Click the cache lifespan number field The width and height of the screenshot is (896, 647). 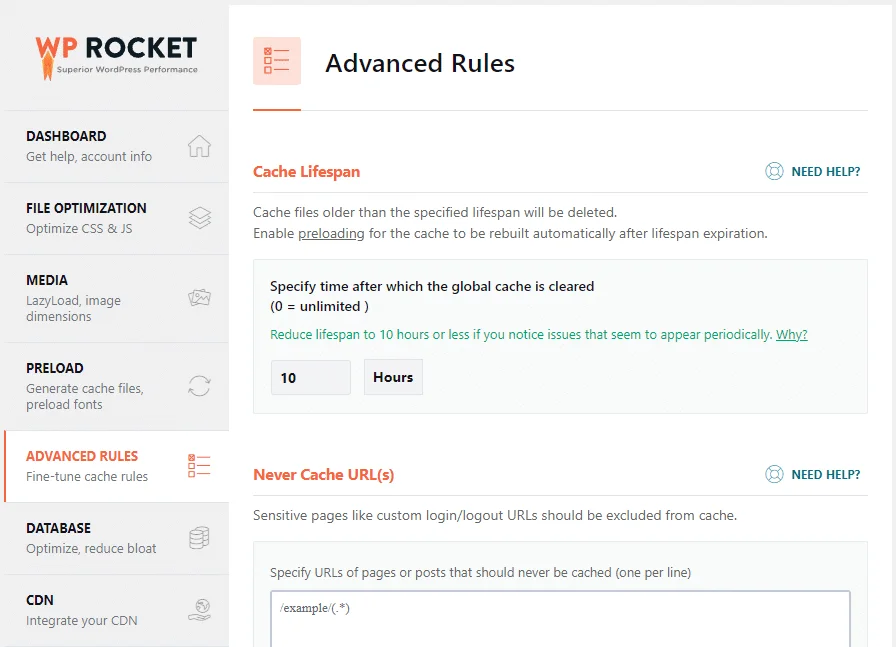pos(310,378)
